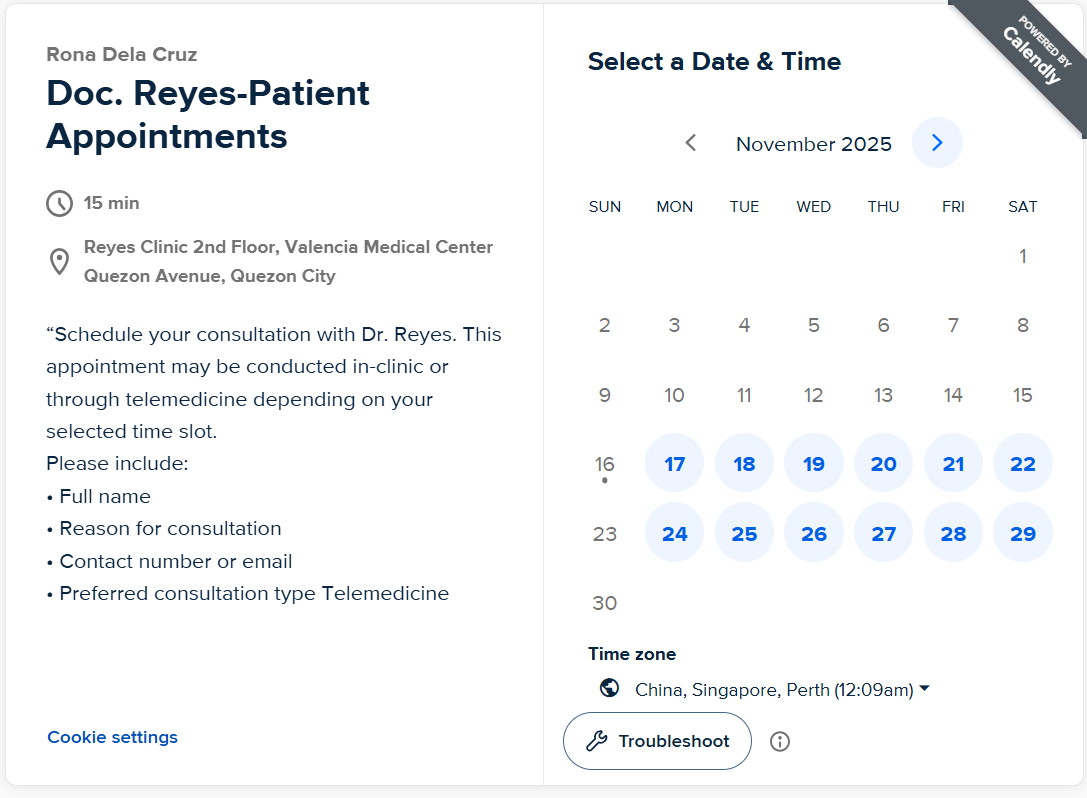The image size is (1087, 798).
Task: Click the globe time zone icon
Action: (x=609, y=688)
